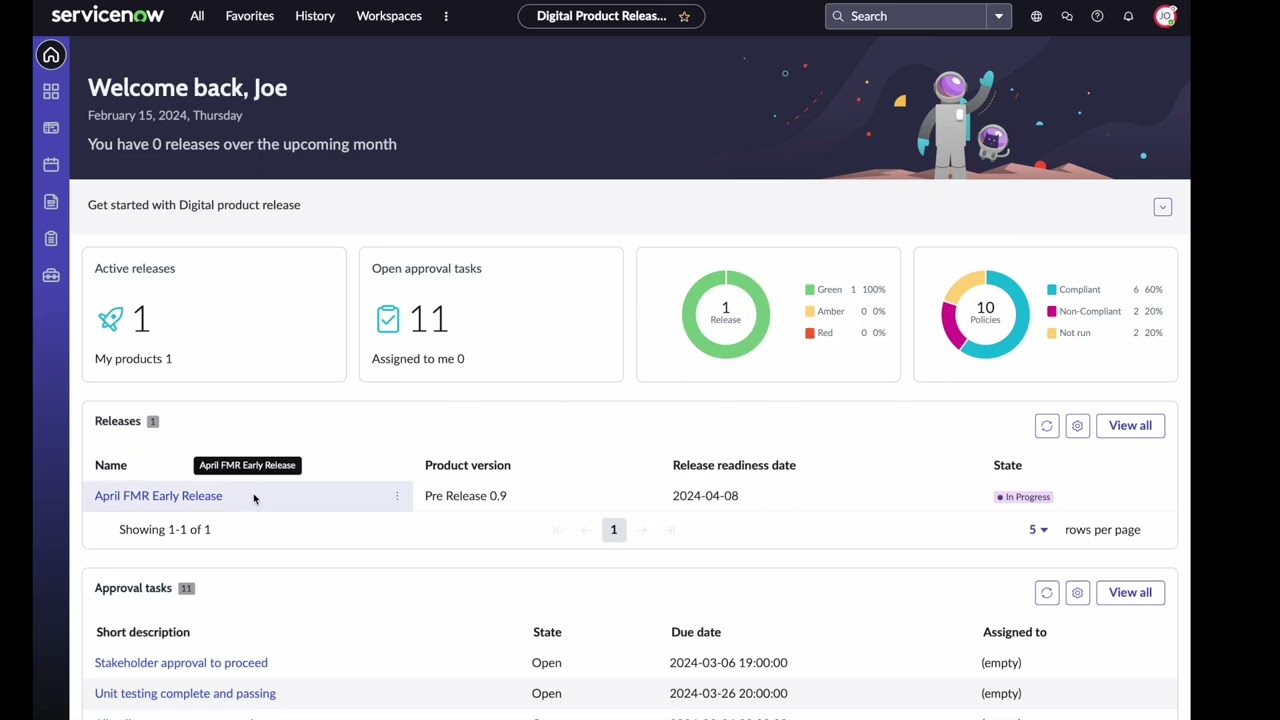
Task: Sort by Product version column header
Action: [x=468, y=465]
